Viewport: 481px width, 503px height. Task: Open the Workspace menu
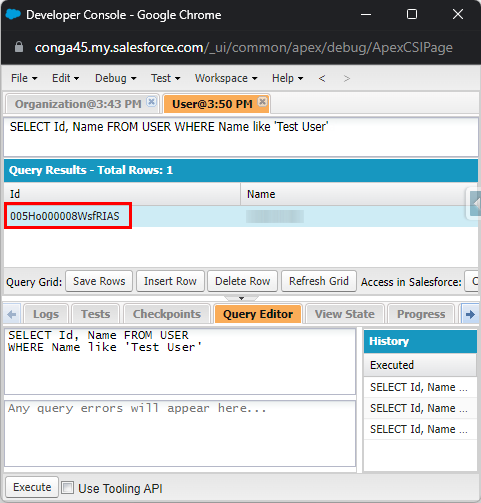click(x=226, y=78)
